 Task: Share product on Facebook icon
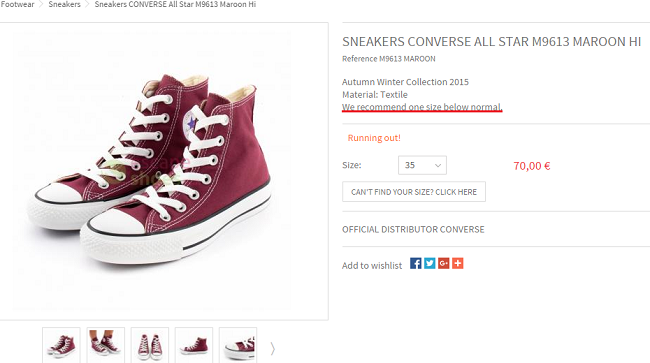coord(415,263)
